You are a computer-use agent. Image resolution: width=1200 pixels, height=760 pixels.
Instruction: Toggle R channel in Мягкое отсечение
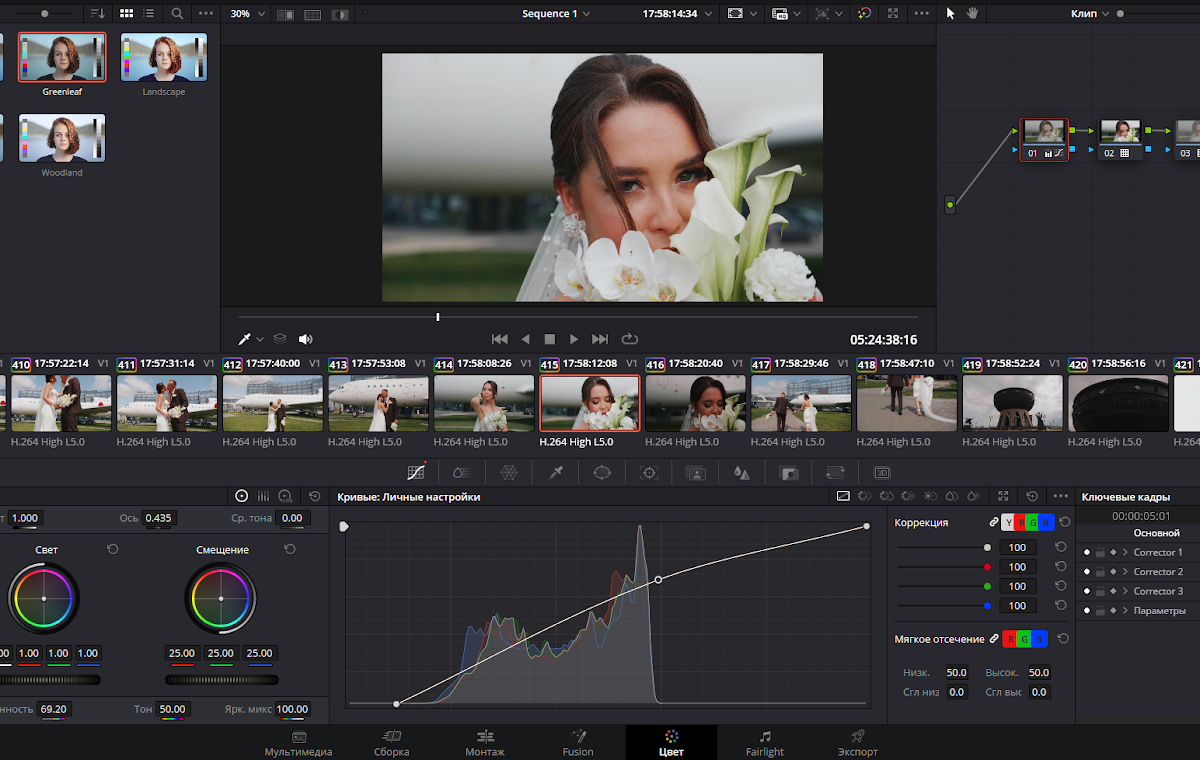(1009, 639)
